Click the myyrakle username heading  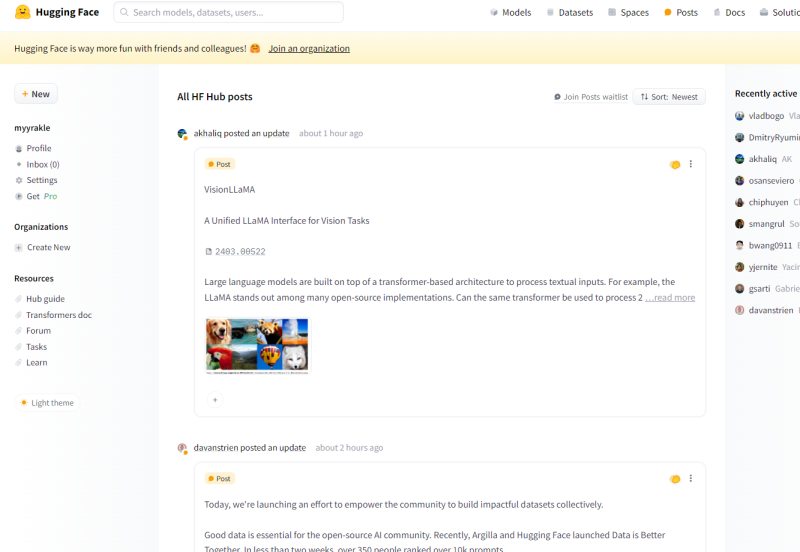[x=32, y=128]
